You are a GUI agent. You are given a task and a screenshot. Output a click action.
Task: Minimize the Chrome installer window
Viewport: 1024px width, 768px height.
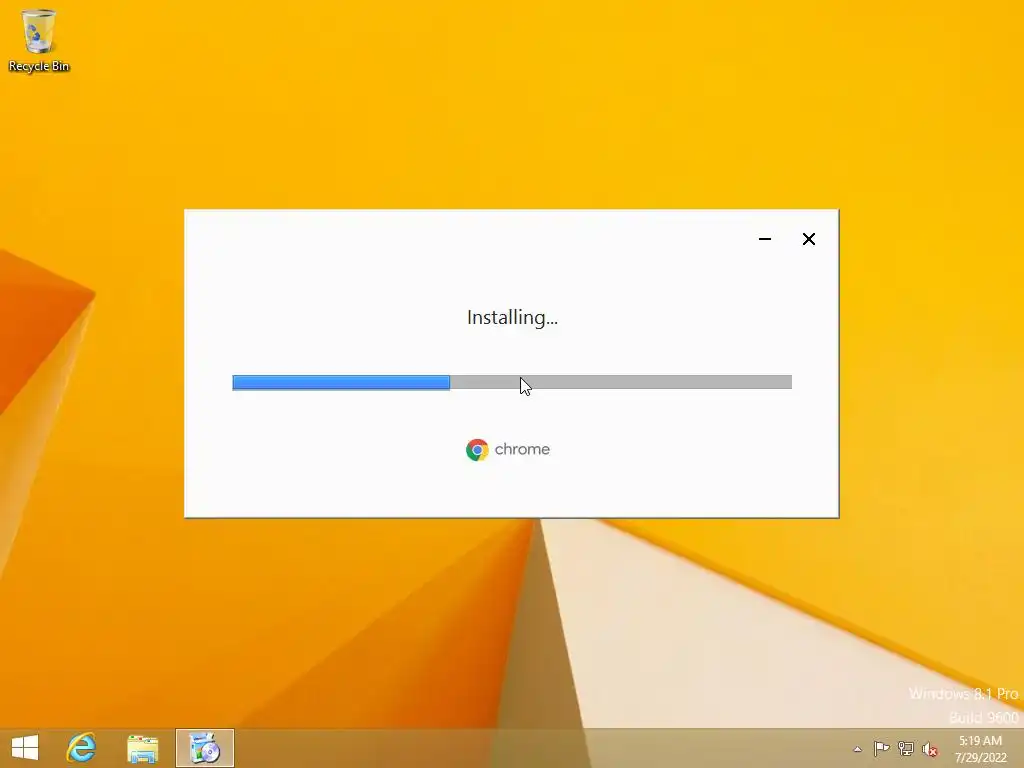tap(765, 239)
